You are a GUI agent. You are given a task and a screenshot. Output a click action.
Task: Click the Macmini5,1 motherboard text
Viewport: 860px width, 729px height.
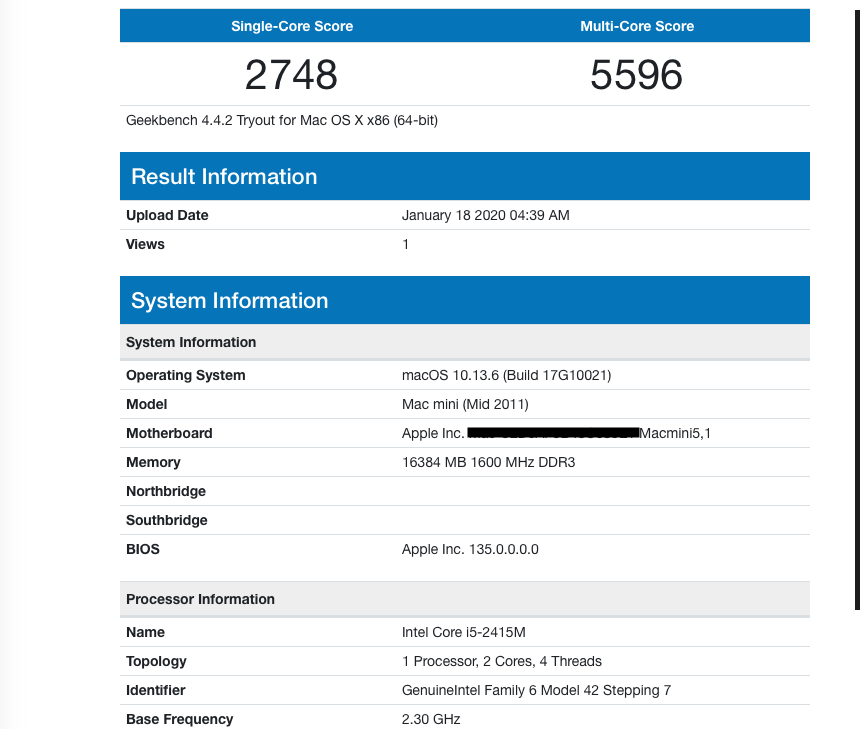click(675, 433)
